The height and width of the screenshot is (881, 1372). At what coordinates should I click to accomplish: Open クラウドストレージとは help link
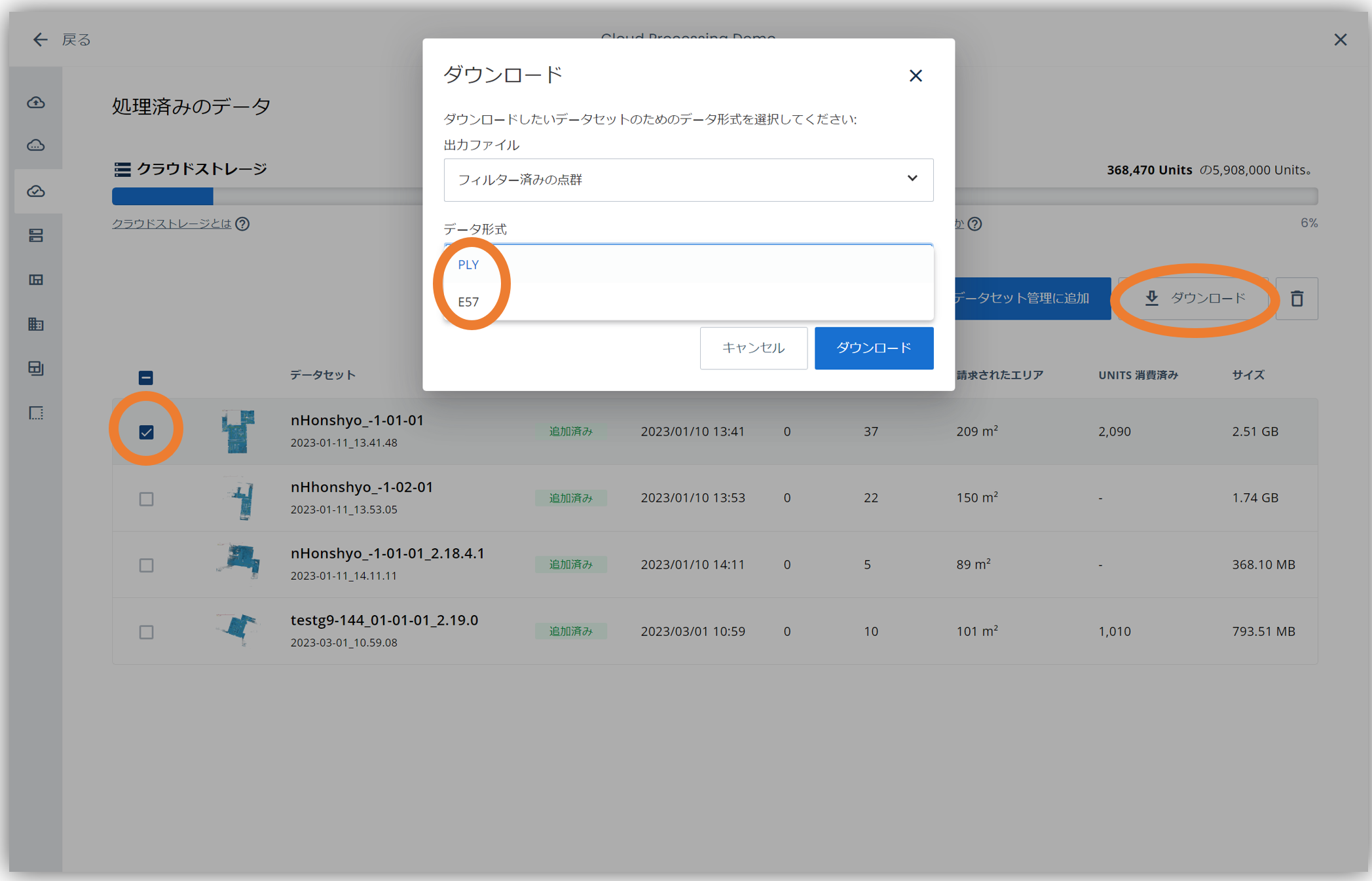click(x=172, y=224)
